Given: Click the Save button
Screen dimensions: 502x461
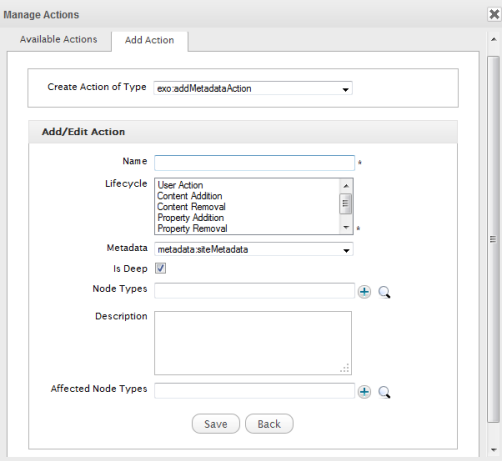Looking at the screenshot, I should pyautogui.click(x=216, y=424).
